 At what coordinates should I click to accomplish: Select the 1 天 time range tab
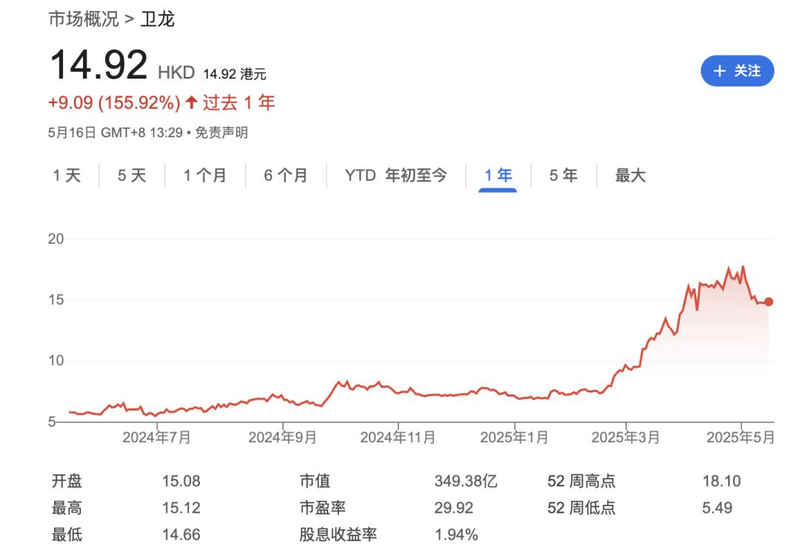click(67, 176)
